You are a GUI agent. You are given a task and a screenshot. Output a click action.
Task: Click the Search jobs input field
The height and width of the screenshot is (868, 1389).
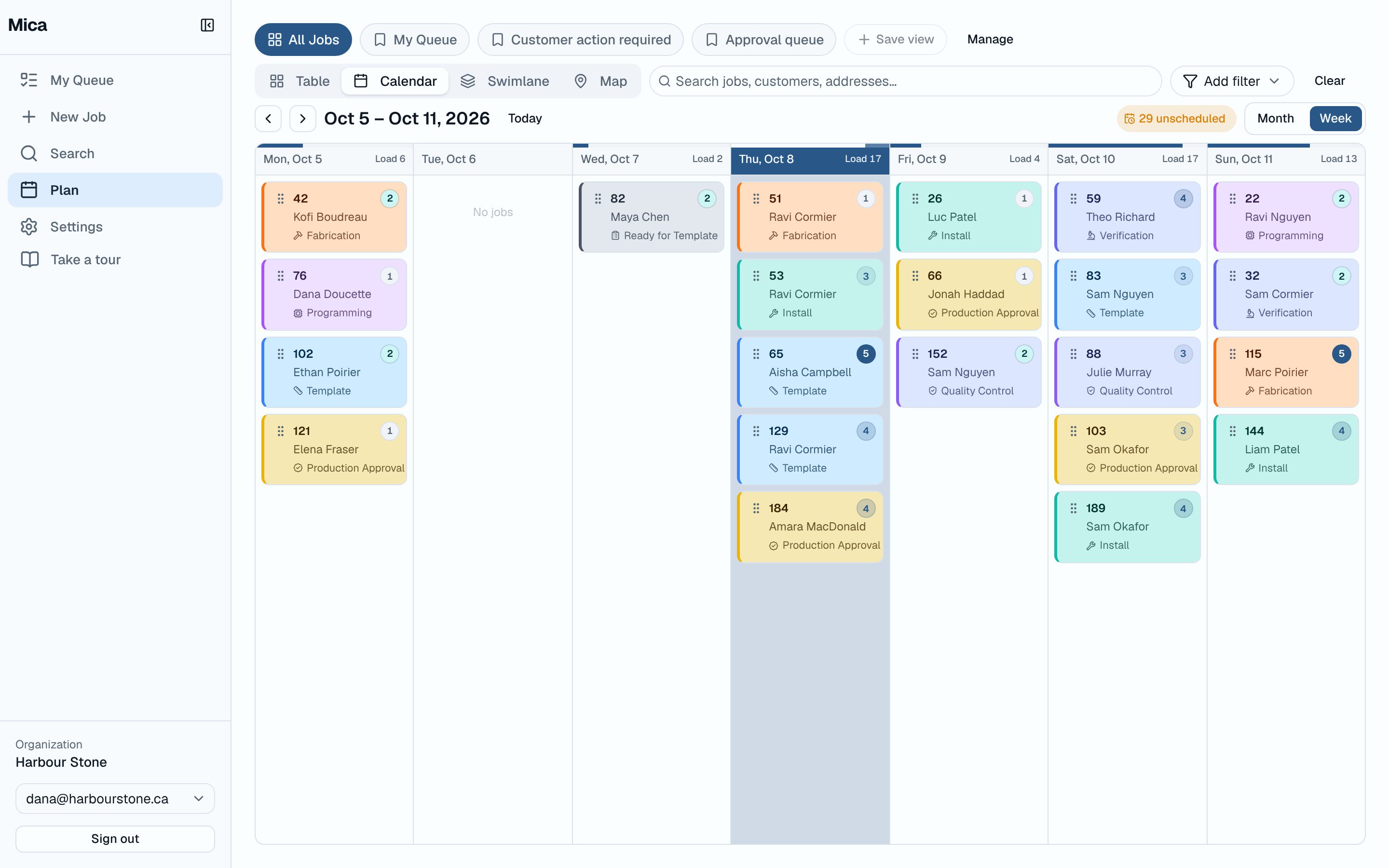905,81
